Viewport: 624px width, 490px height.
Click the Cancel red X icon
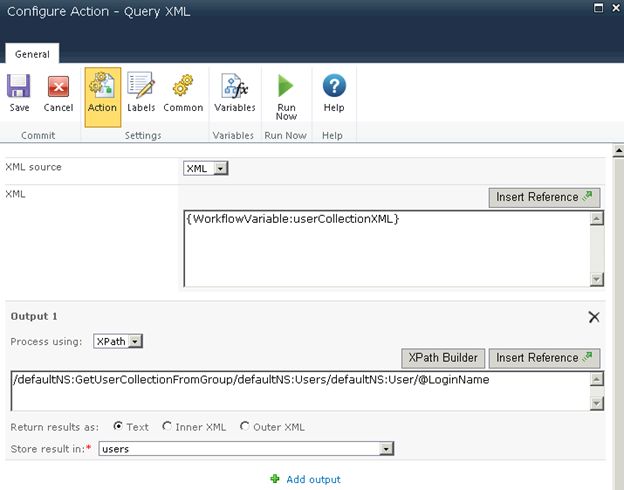[x=58, y=86]
